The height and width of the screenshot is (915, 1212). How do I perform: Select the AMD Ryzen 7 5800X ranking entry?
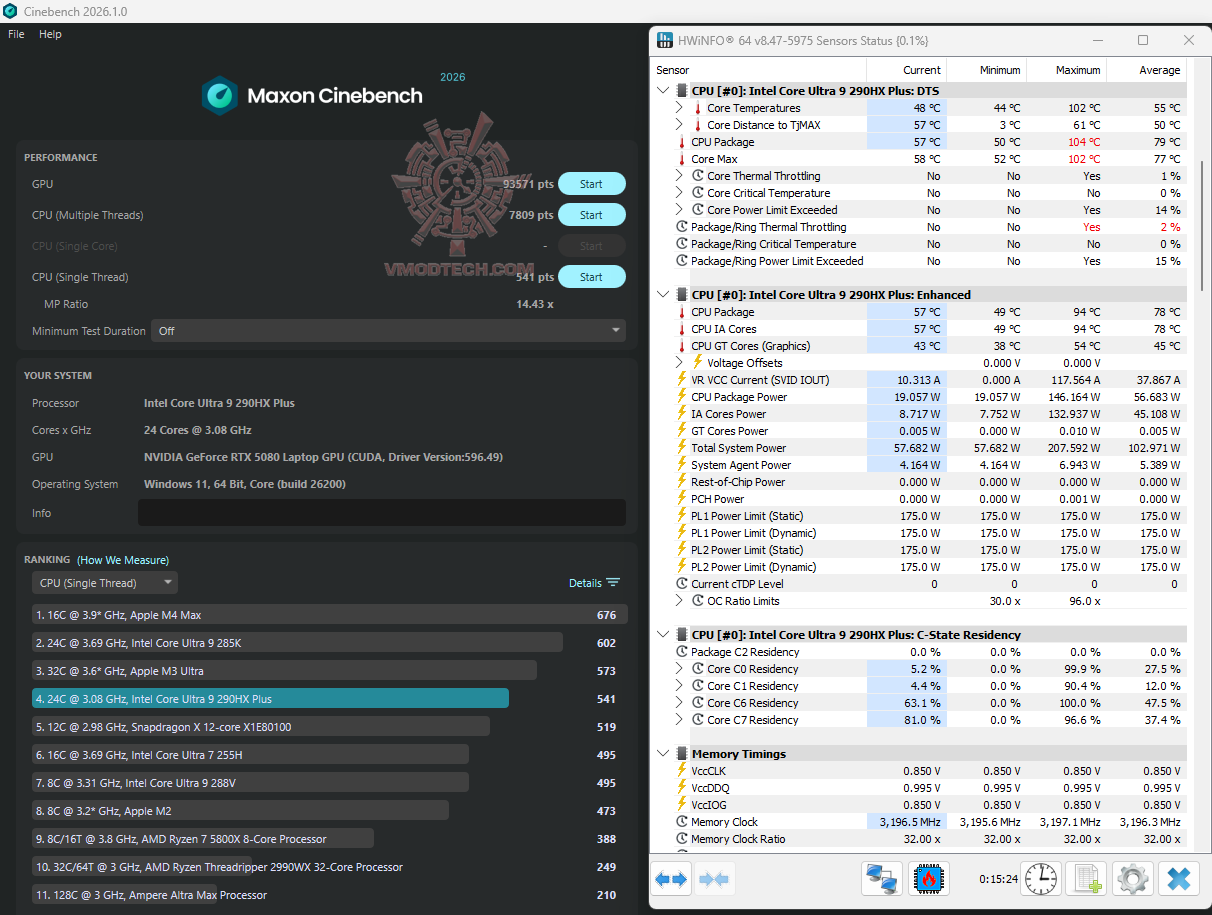tap(329, 839)
